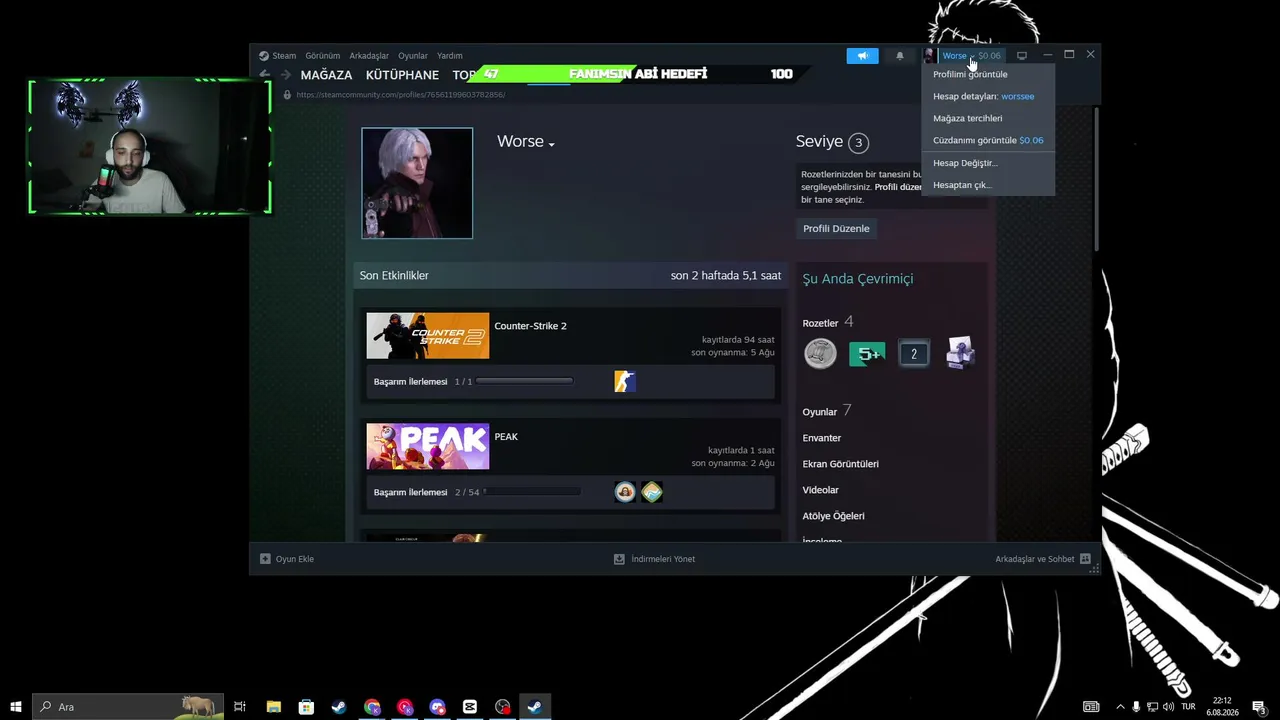Image resolution: width=1280 pixels, height=720 pixels.
Task: Open Microsoft Store from the taskbar
Action: click(306, 707)
